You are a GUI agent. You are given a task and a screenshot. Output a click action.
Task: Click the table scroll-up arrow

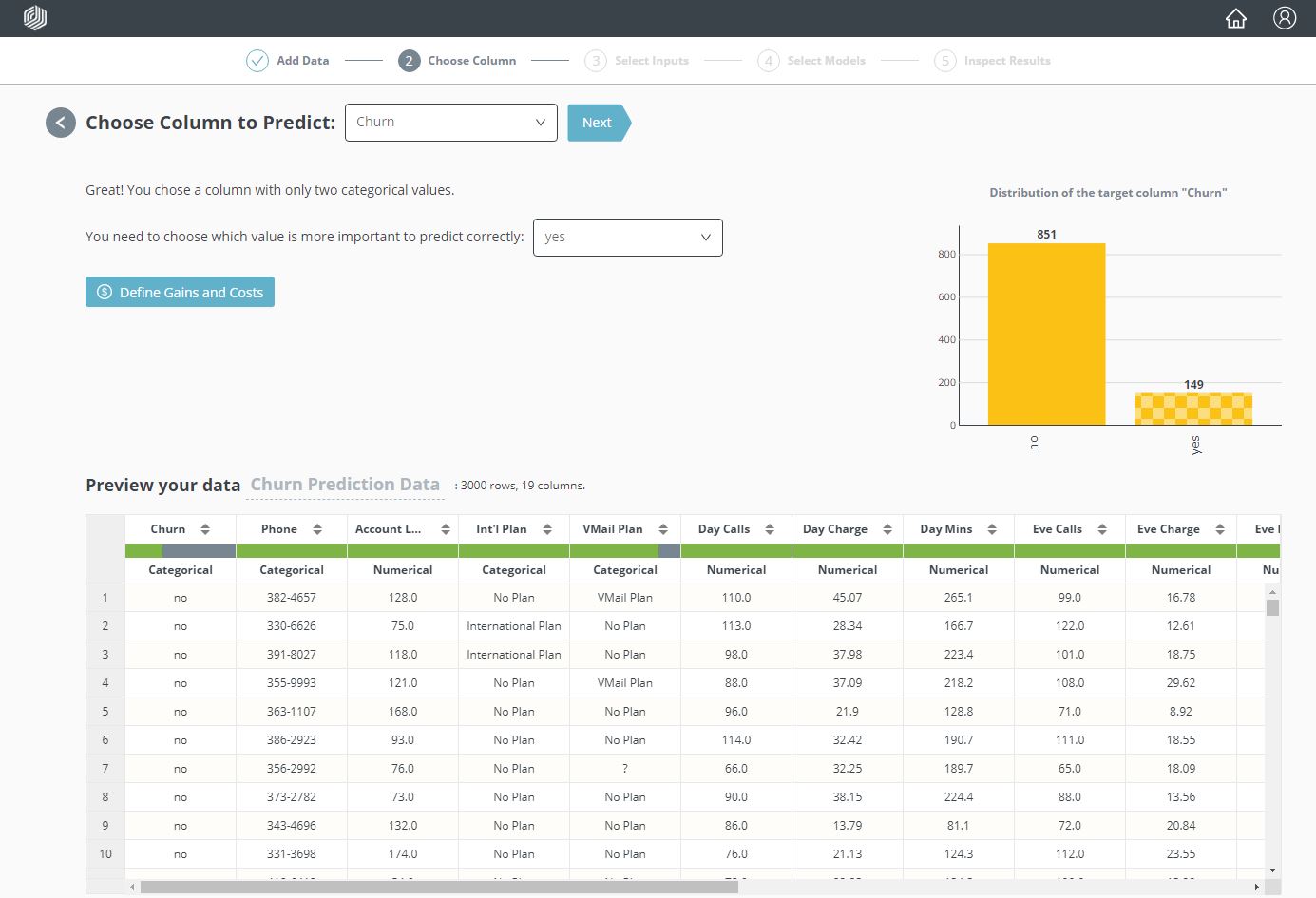[x=1272, y=591]
